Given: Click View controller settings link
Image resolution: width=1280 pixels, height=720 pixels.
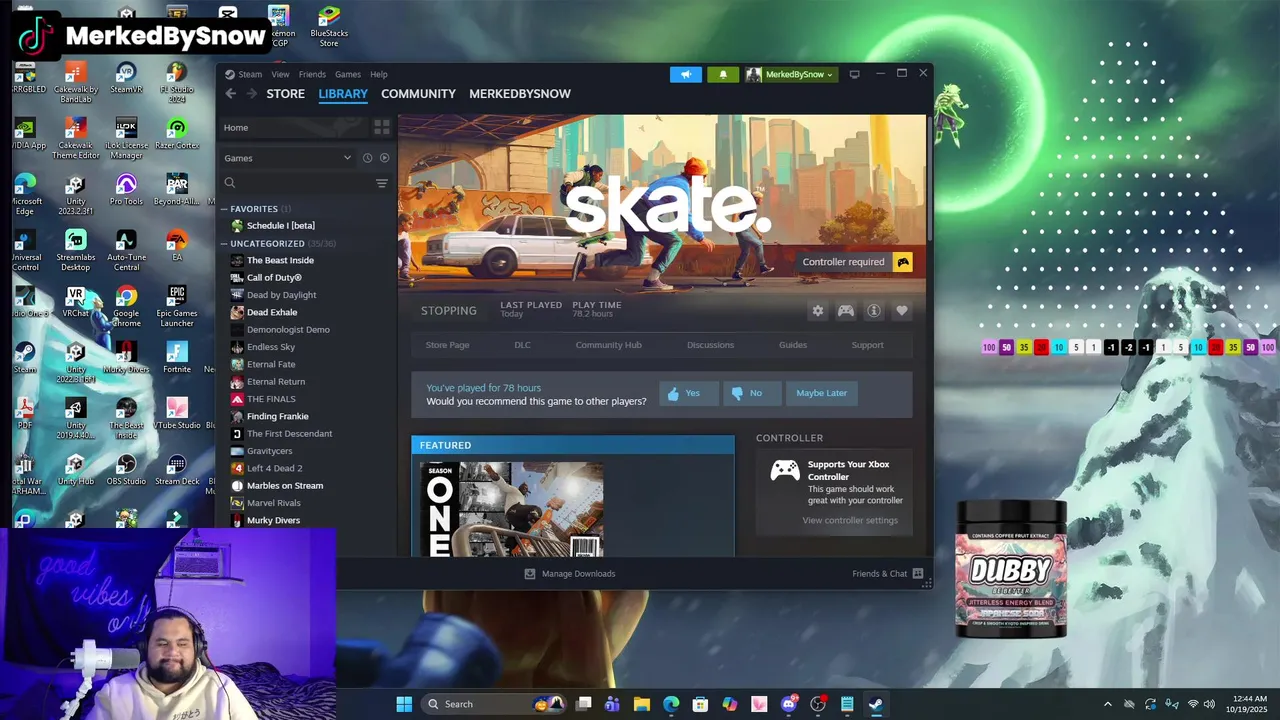Looking at the screenshot, I should tap(850, 520).
